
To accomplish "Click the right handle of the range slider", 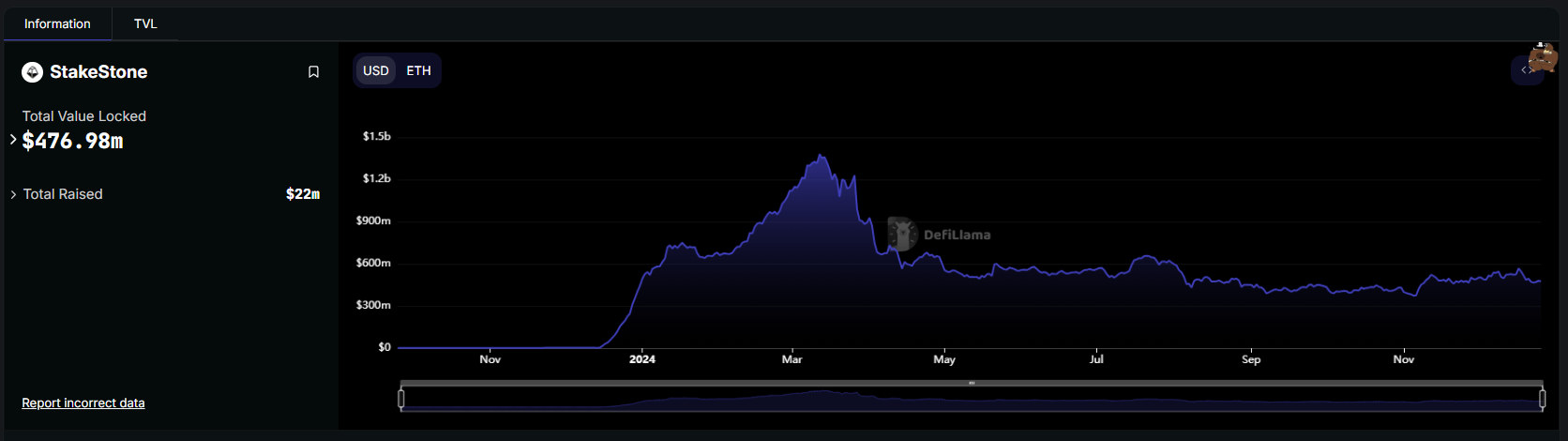I will click(1542, 399).
